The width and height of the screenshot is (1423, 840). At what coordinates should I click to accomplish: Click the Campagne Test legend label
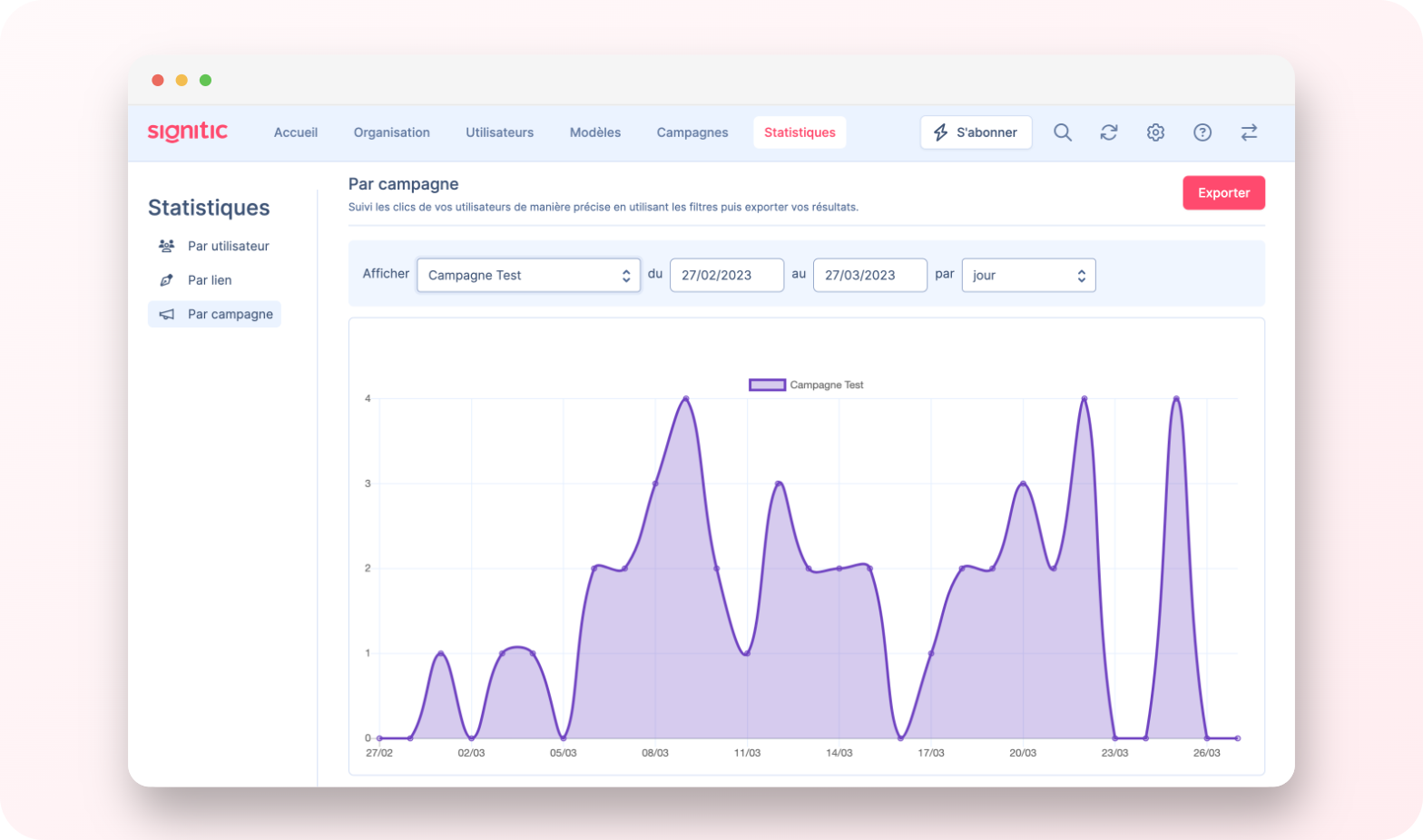(x=827, y=385)
